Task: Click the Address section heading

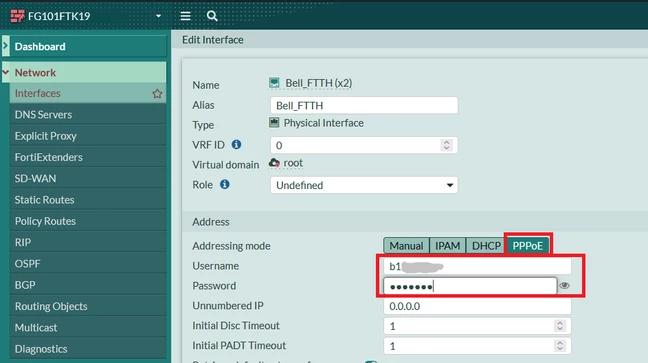Action: click(211, 222)
